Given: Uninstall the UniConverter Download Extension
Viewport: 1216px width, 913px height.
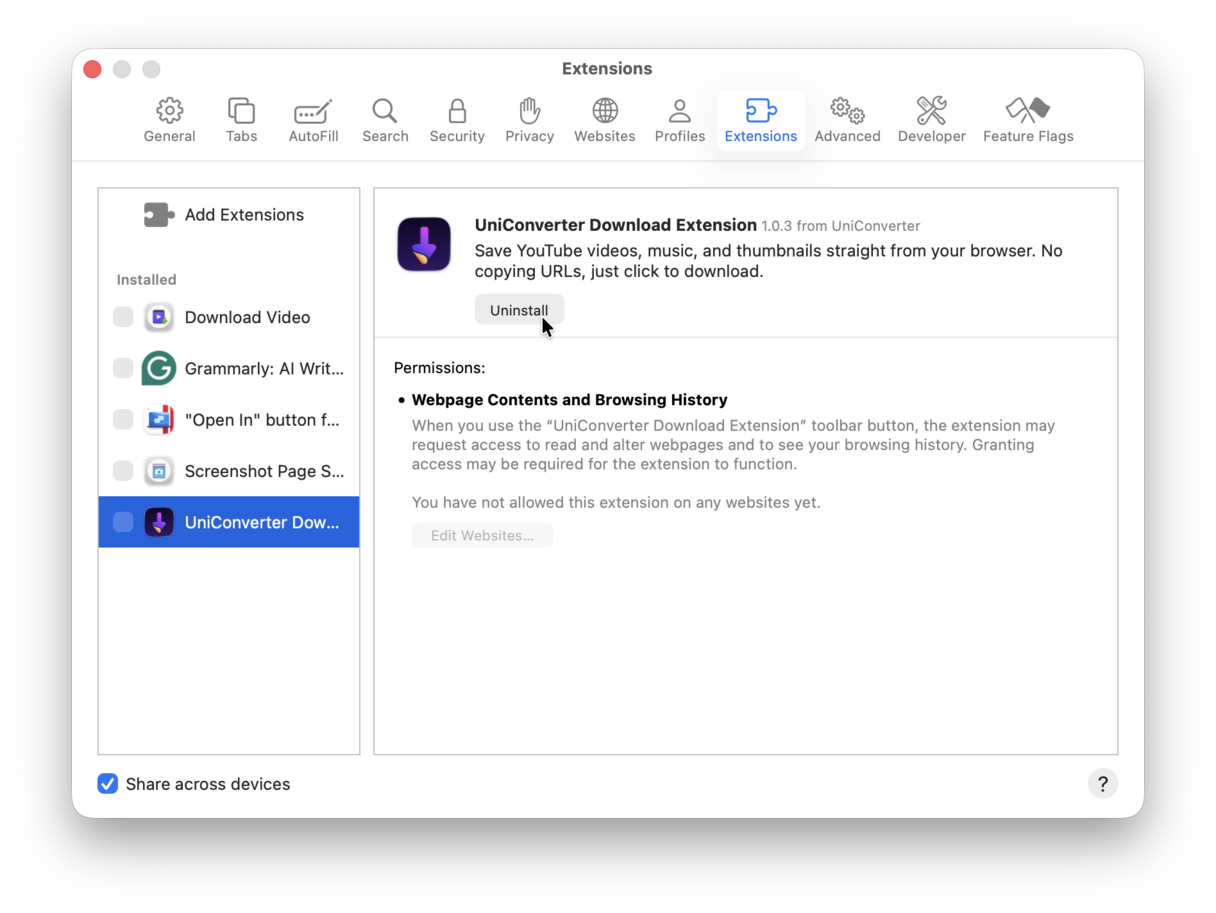Looking at the screenshot, I should (519, 310).
